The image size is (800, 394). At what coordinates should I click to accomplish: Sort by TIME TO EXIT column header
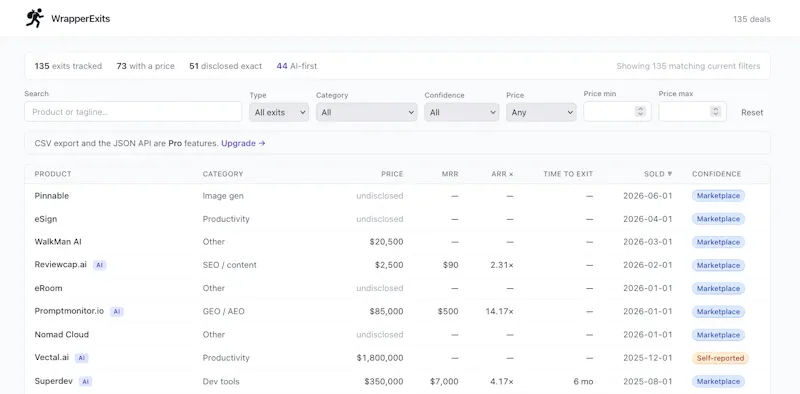pos(568,174)
